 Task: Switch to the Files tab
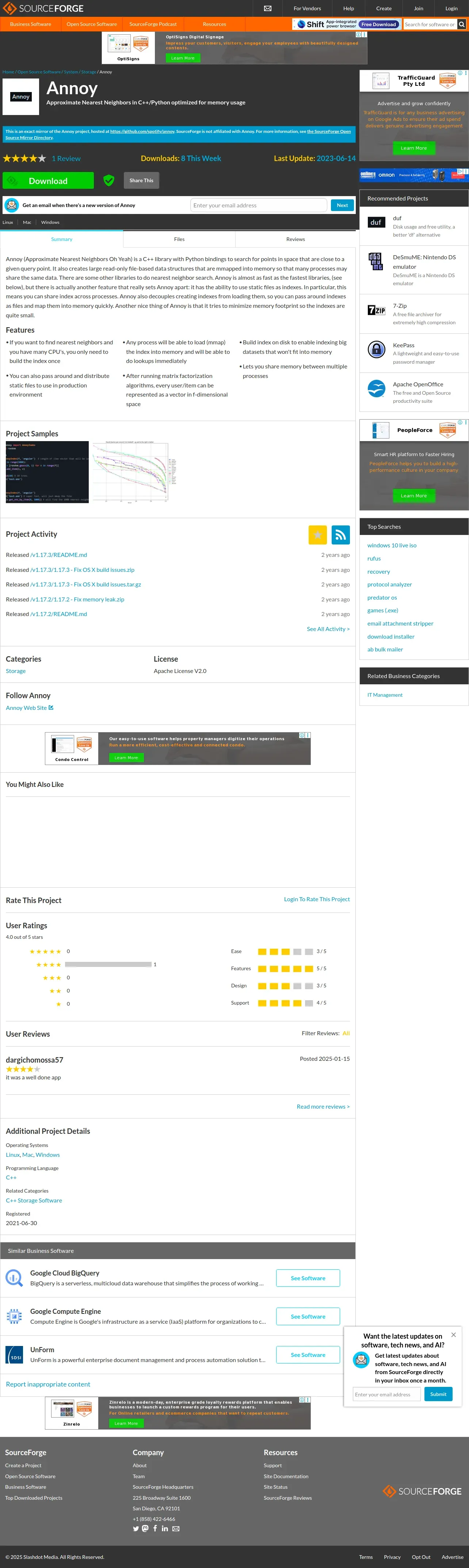point(179,239)
